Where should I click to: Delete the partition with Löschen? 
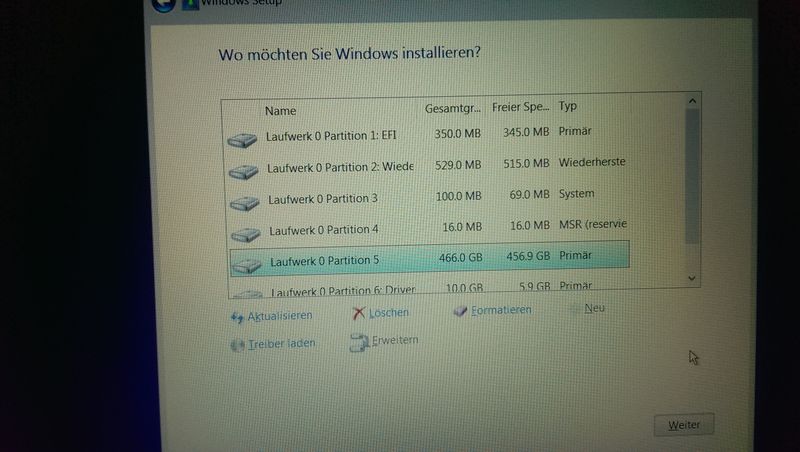pyautogui.click(x=389, y=313)
